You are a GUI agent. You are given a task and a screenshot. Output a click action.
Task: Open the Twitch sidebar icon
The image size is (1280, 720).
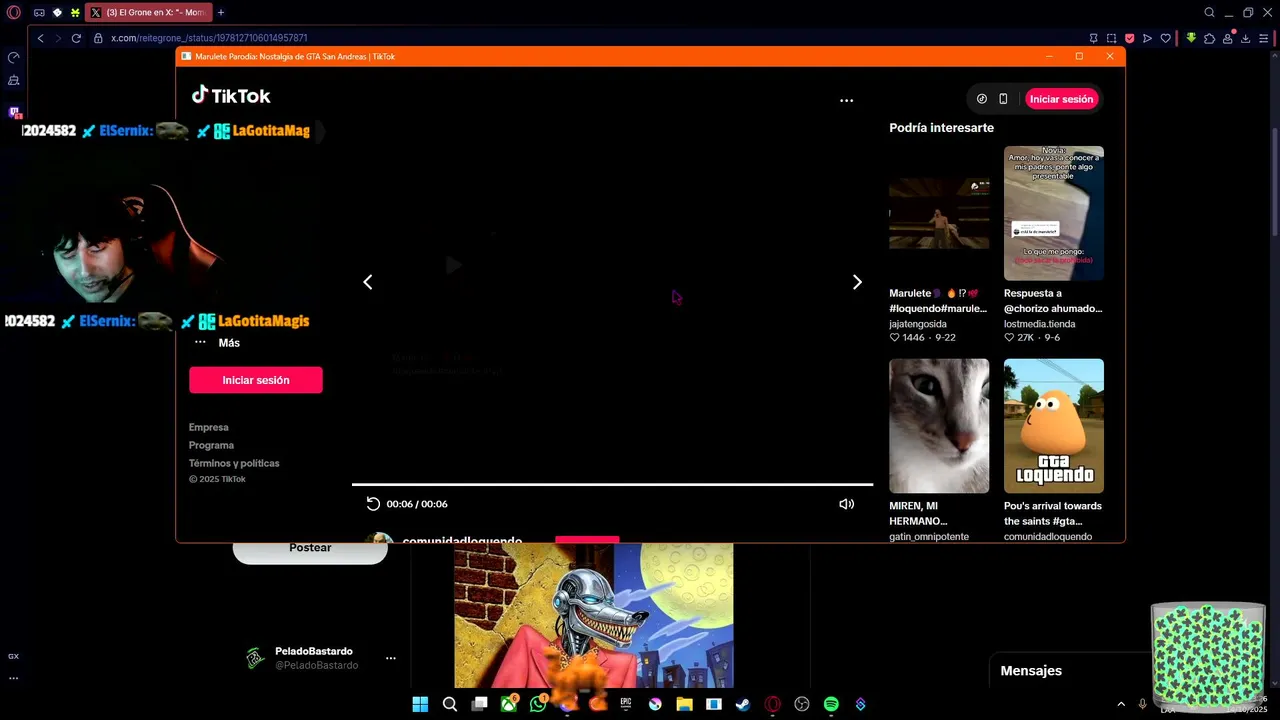(x=14, y=112)
